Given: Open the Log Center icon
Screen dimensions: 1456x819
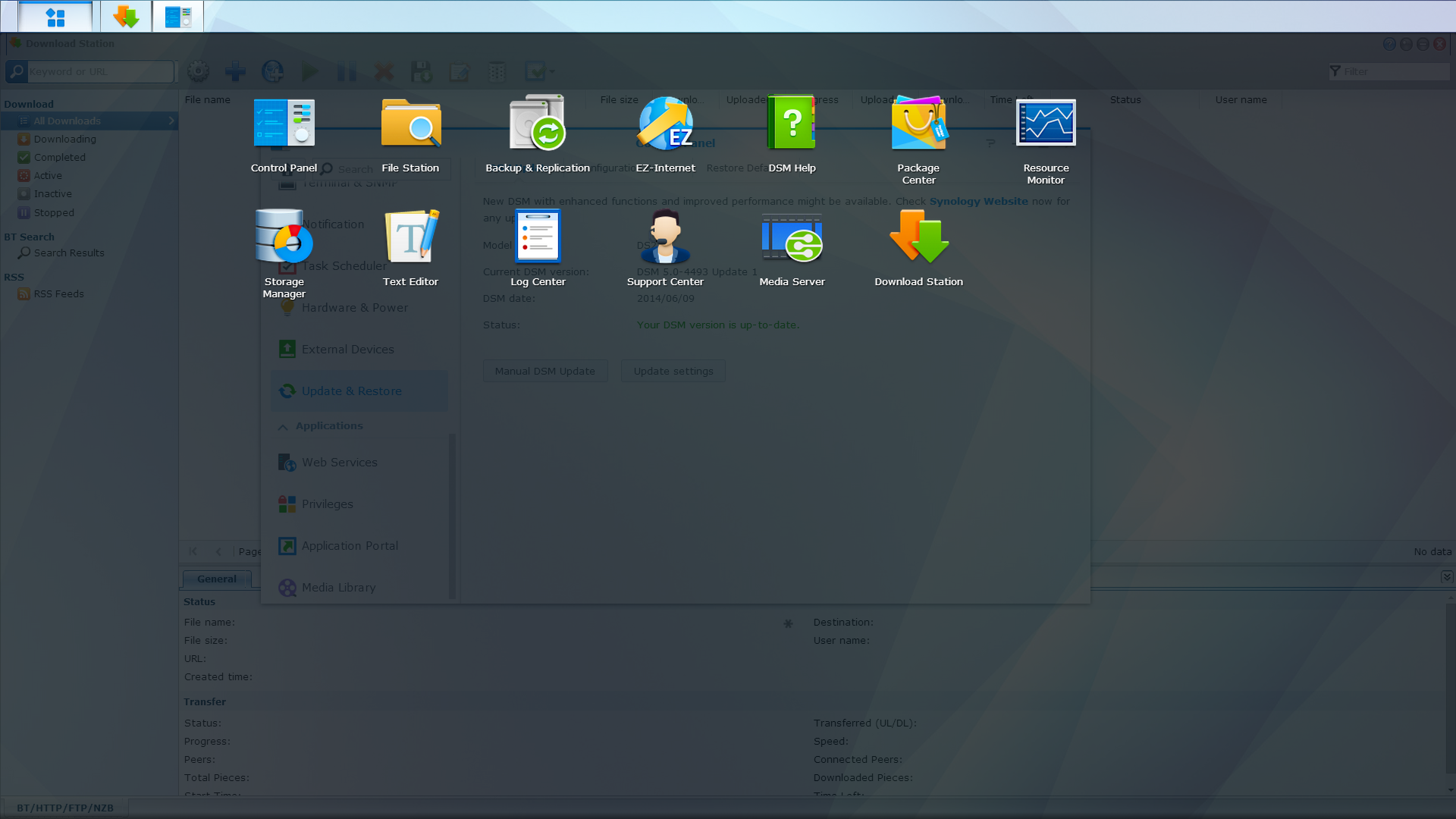Looking at the screenshot, I should coord(538,248).
